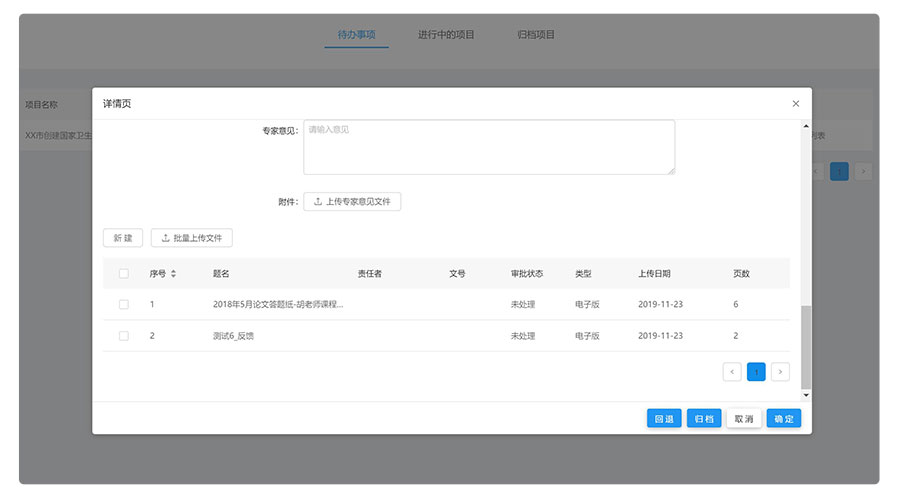This screenshot has height=500, width=900.
Task: Click the dialog scrollbar down arrow
Action: tap(806, 395)
